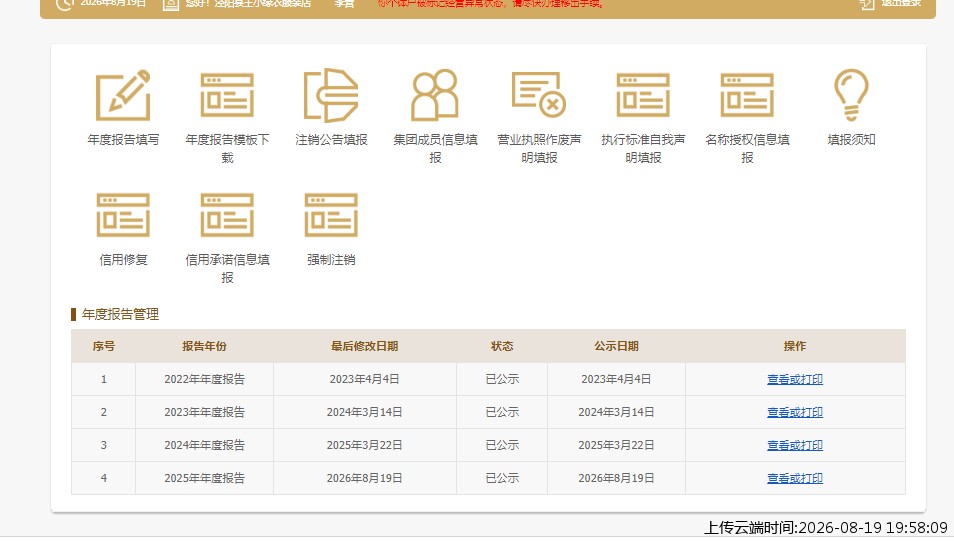
Task: Click serial number 4 in the table
Action: coord(103,478)
